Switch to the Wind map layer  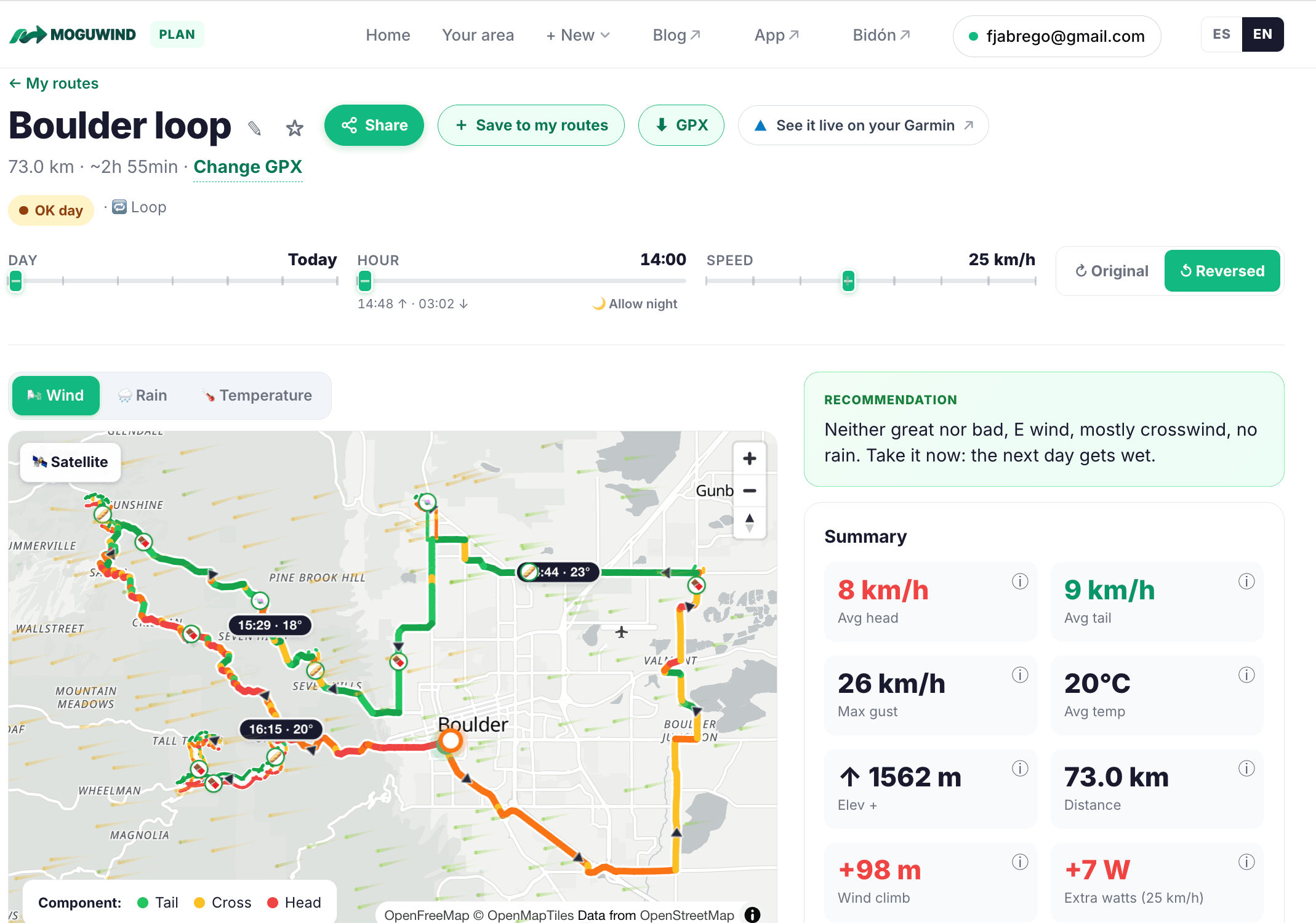(x=56, y=395)
